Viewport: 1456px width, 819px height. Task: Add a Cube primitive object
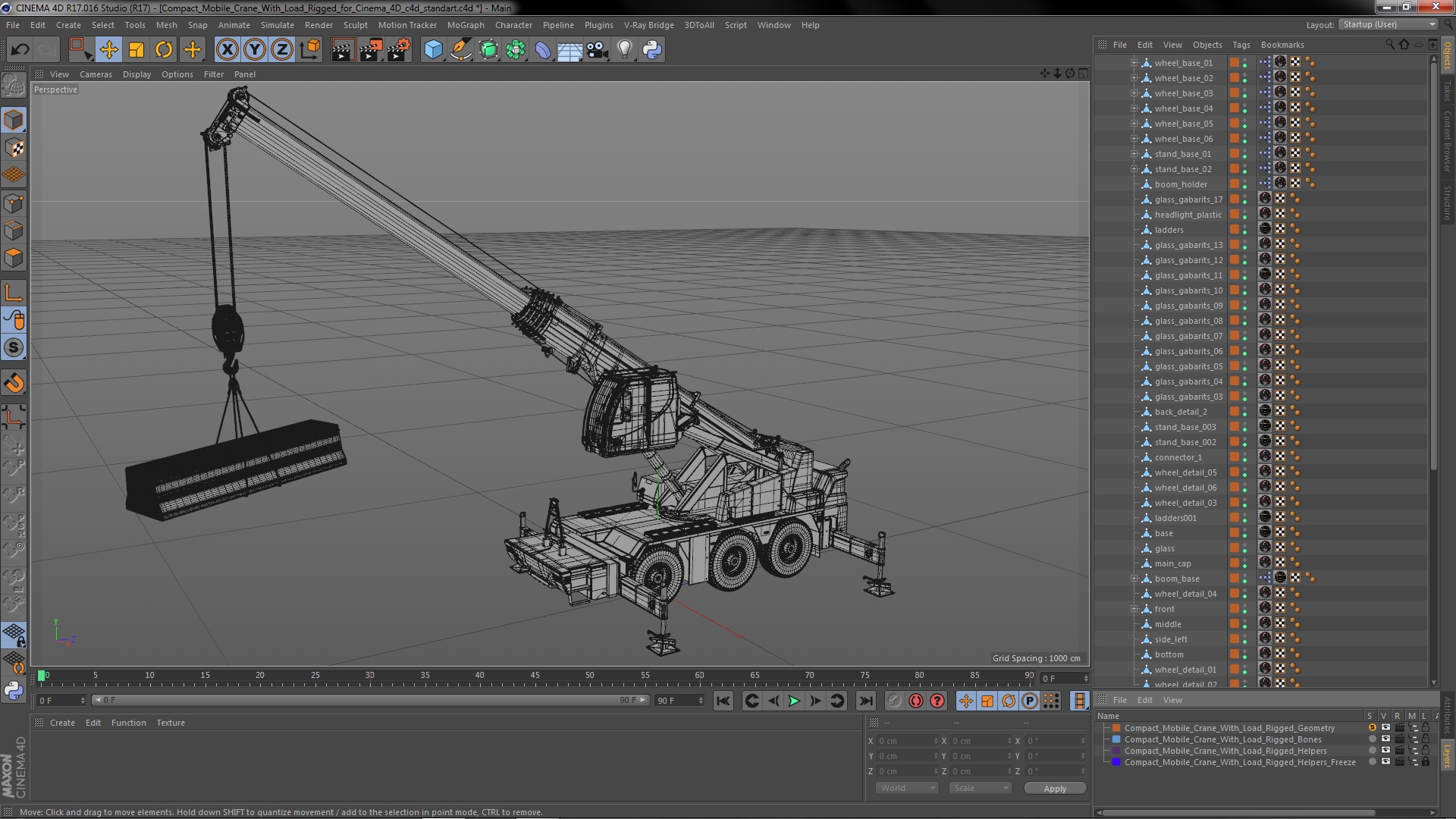click(433, 50)
